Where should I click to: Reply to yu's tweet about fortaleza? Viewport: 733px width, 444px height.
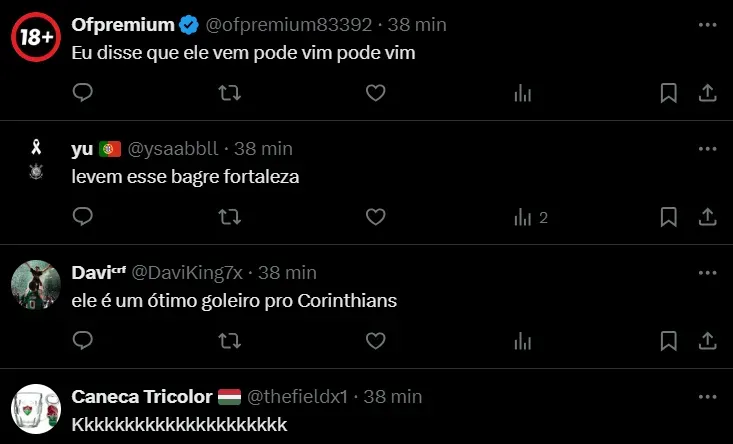tap(84, 217)
